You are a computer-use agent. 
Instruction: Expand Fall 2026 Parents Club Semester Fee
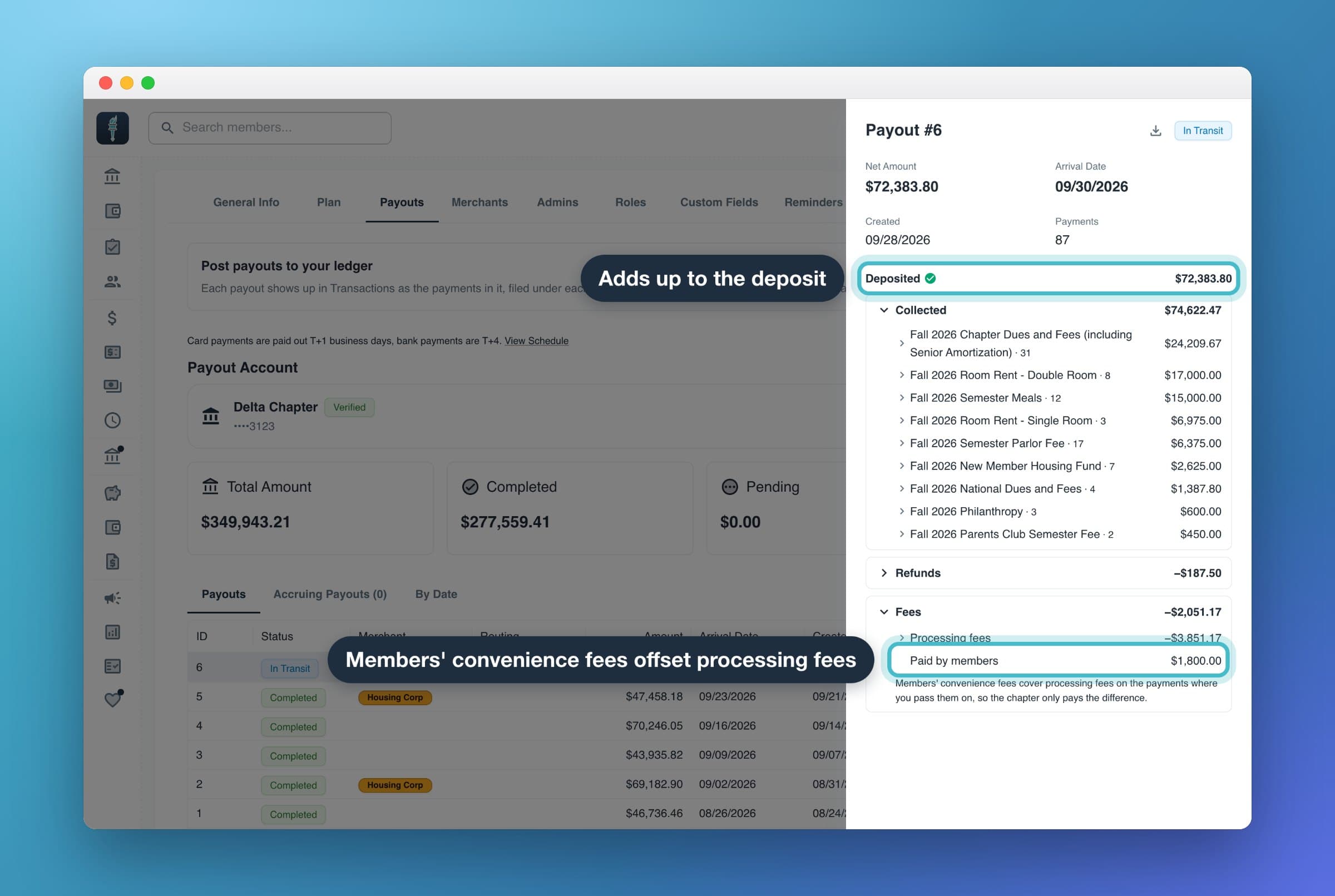pos(902,534)
